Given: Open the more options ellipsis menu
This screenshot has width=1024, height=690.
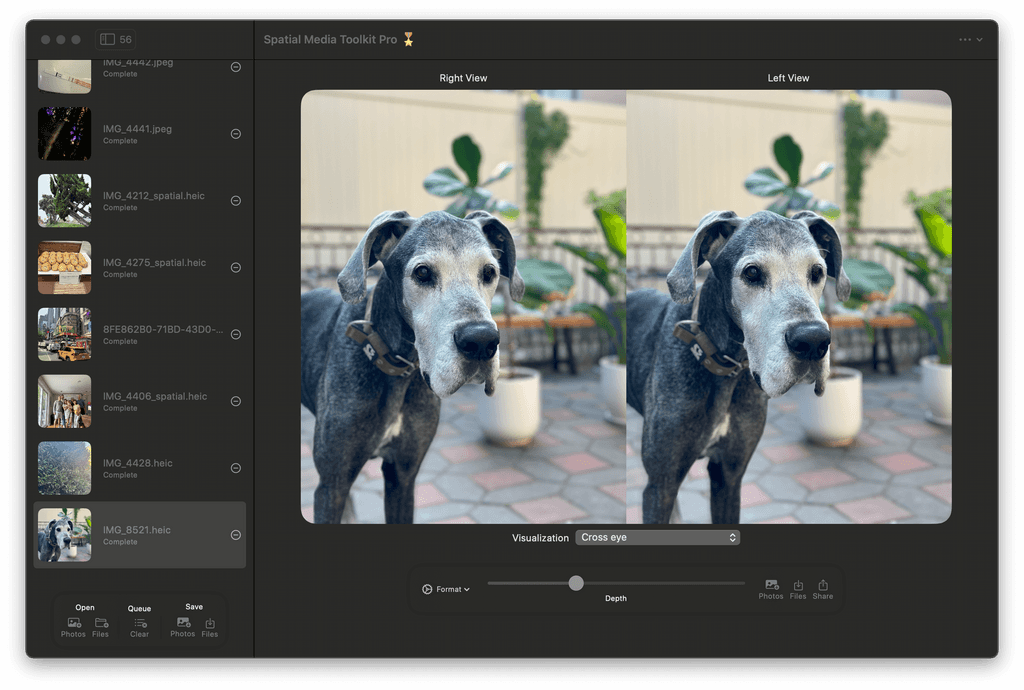Looking at the screenshot, I should pos(965,40).
